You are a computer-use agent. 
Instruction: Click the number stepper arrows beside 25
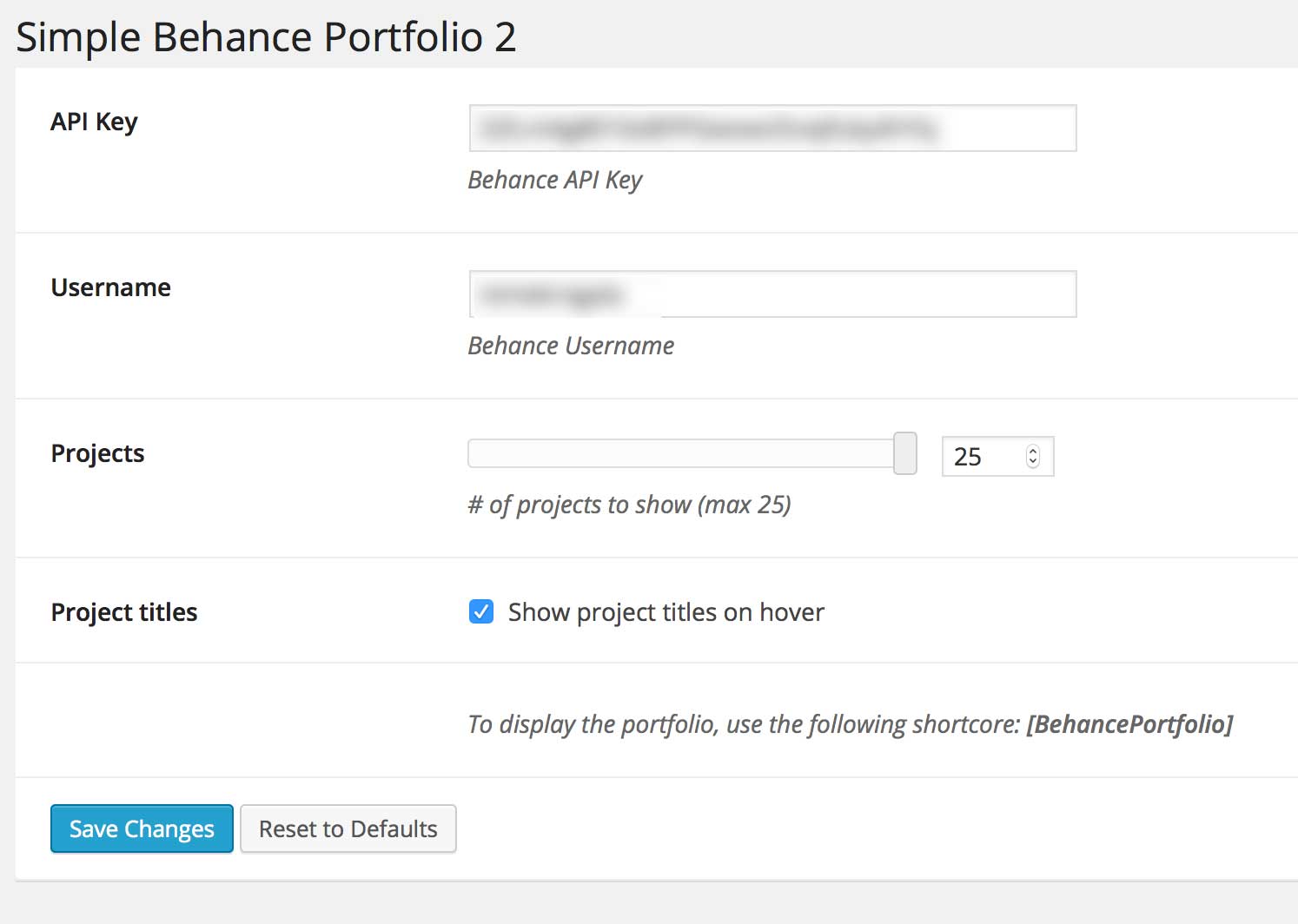(x=1032, y=456)
